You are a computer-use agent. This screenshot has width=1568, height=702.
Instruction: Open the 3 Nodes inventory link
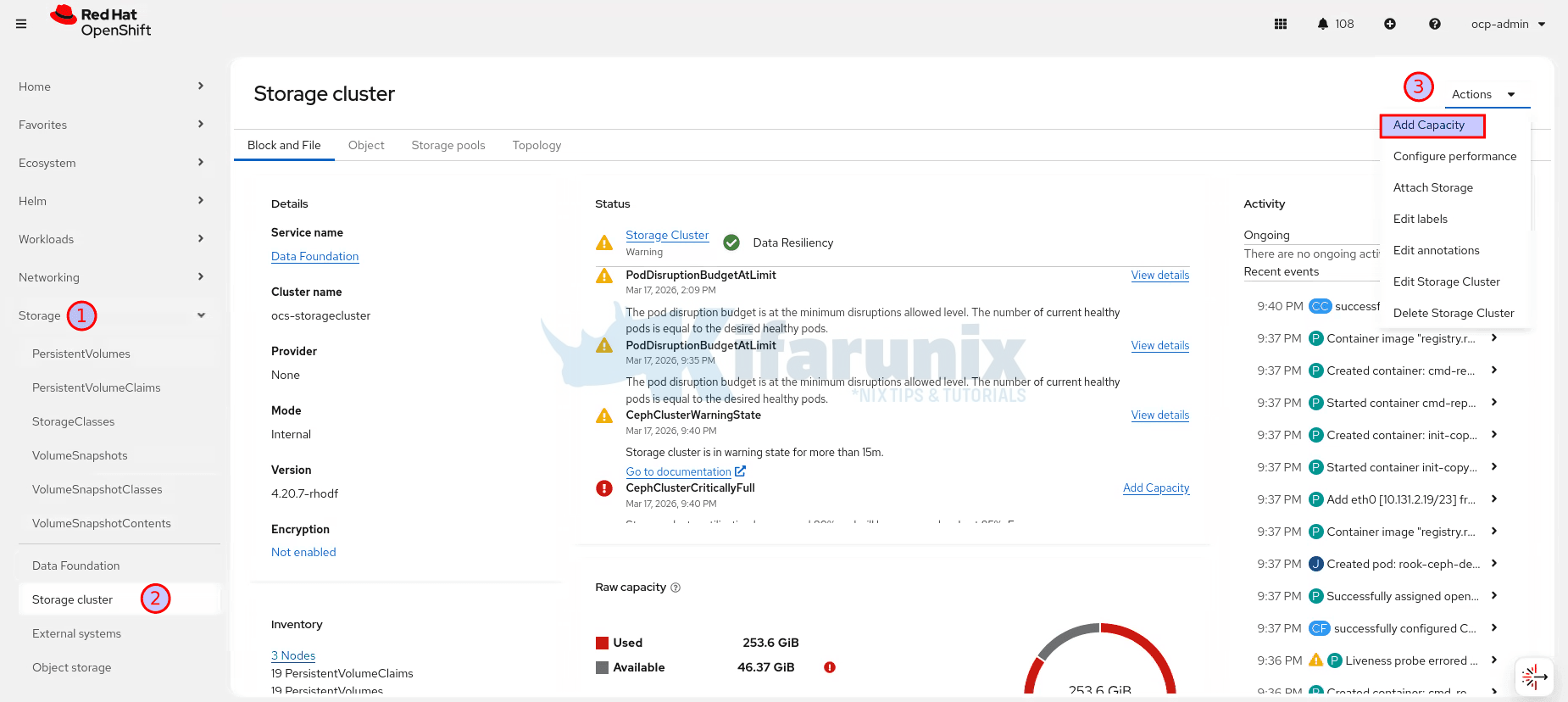[293, 655]
